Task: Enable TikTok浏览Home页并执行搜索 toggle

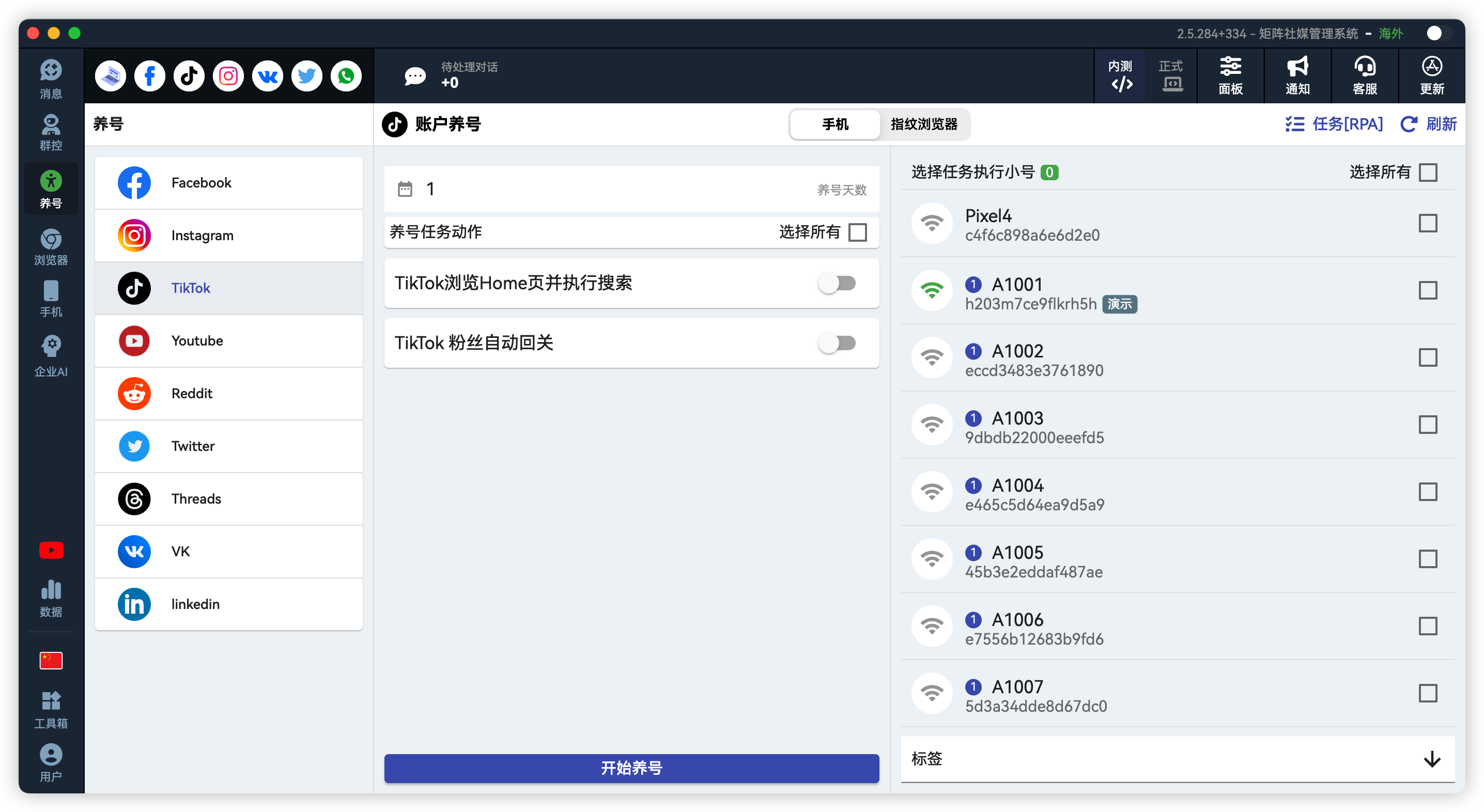Action: [x=837, y=284]
